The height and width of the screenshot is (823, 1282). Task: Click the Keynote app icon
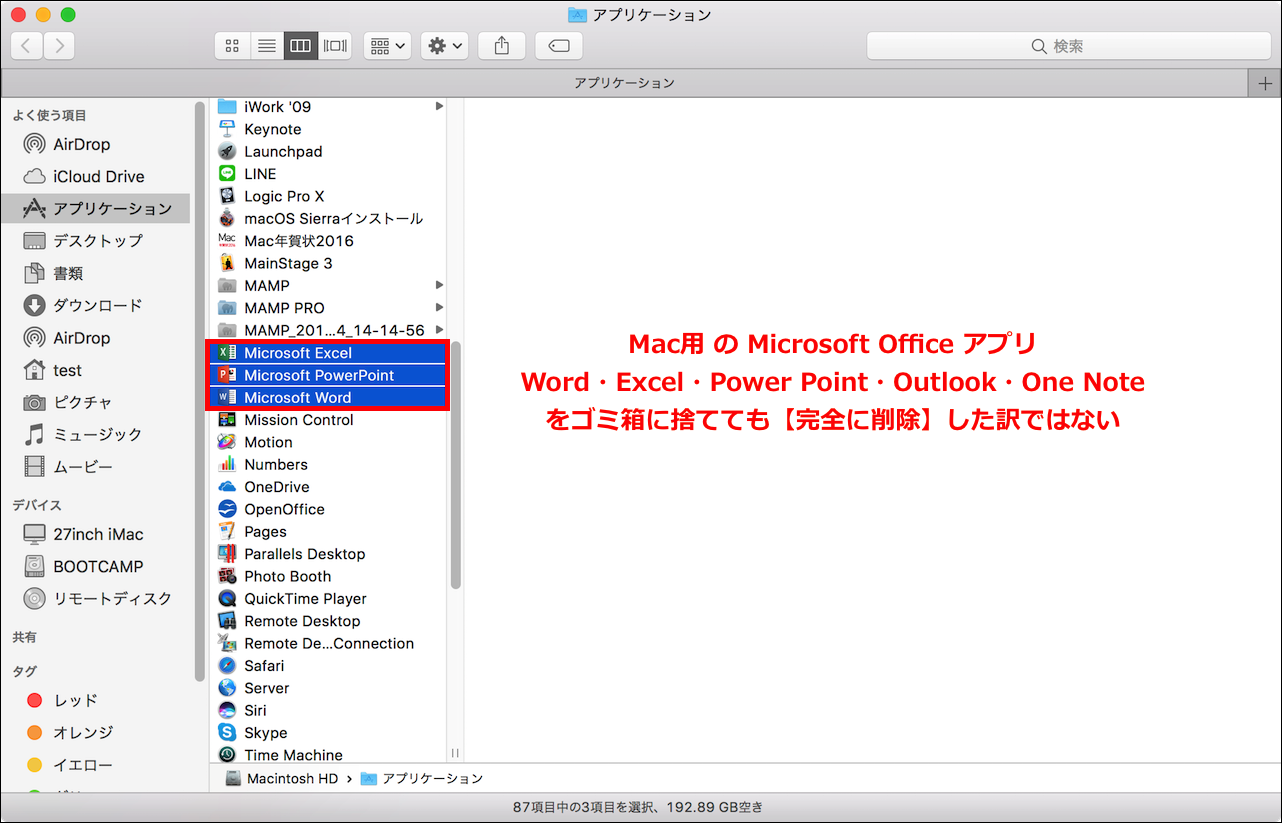point(227,129)
